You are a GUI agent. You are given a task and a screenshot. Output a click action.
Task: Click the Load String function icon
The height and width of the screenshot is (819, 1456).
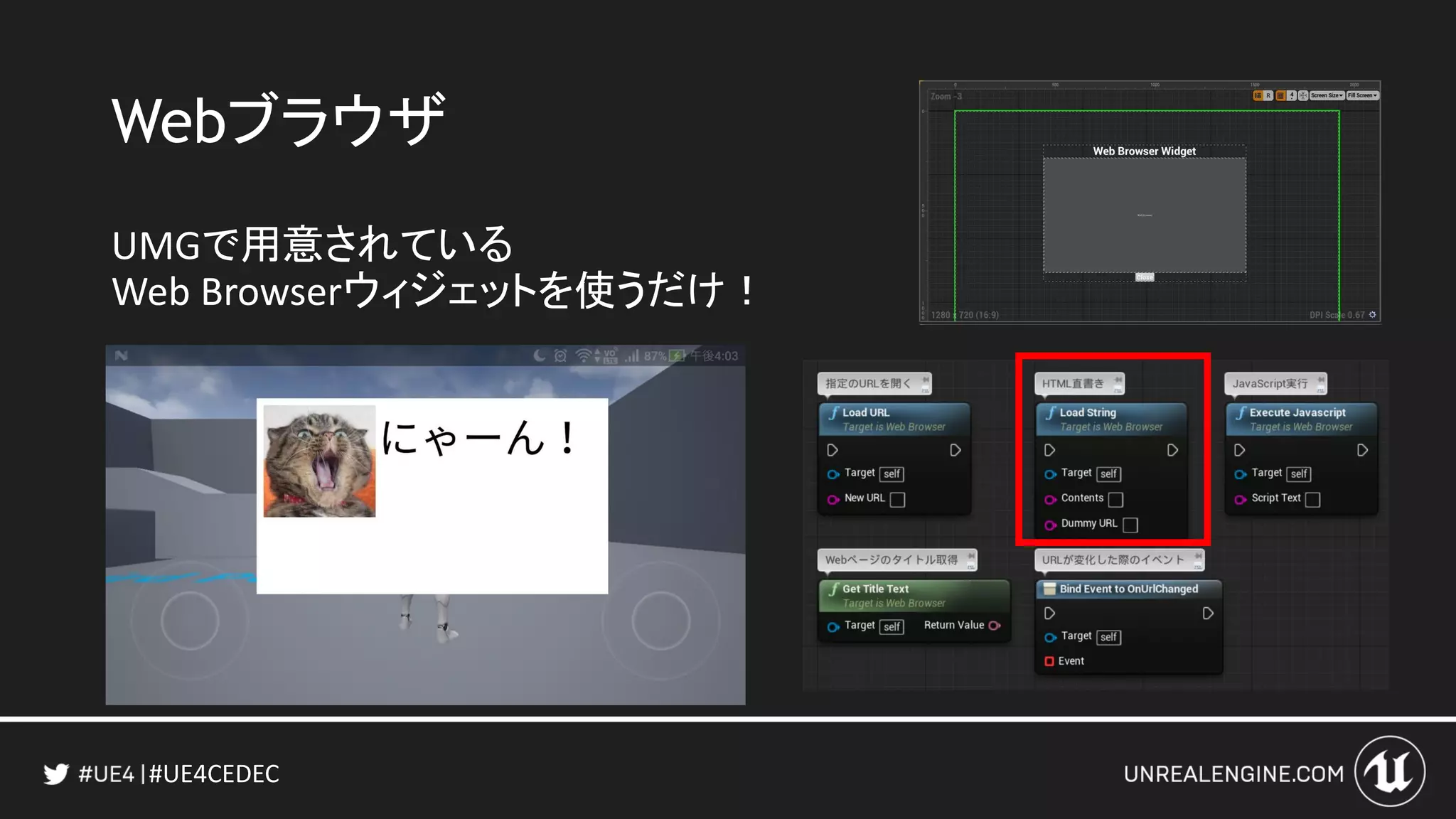[1051, 412]
